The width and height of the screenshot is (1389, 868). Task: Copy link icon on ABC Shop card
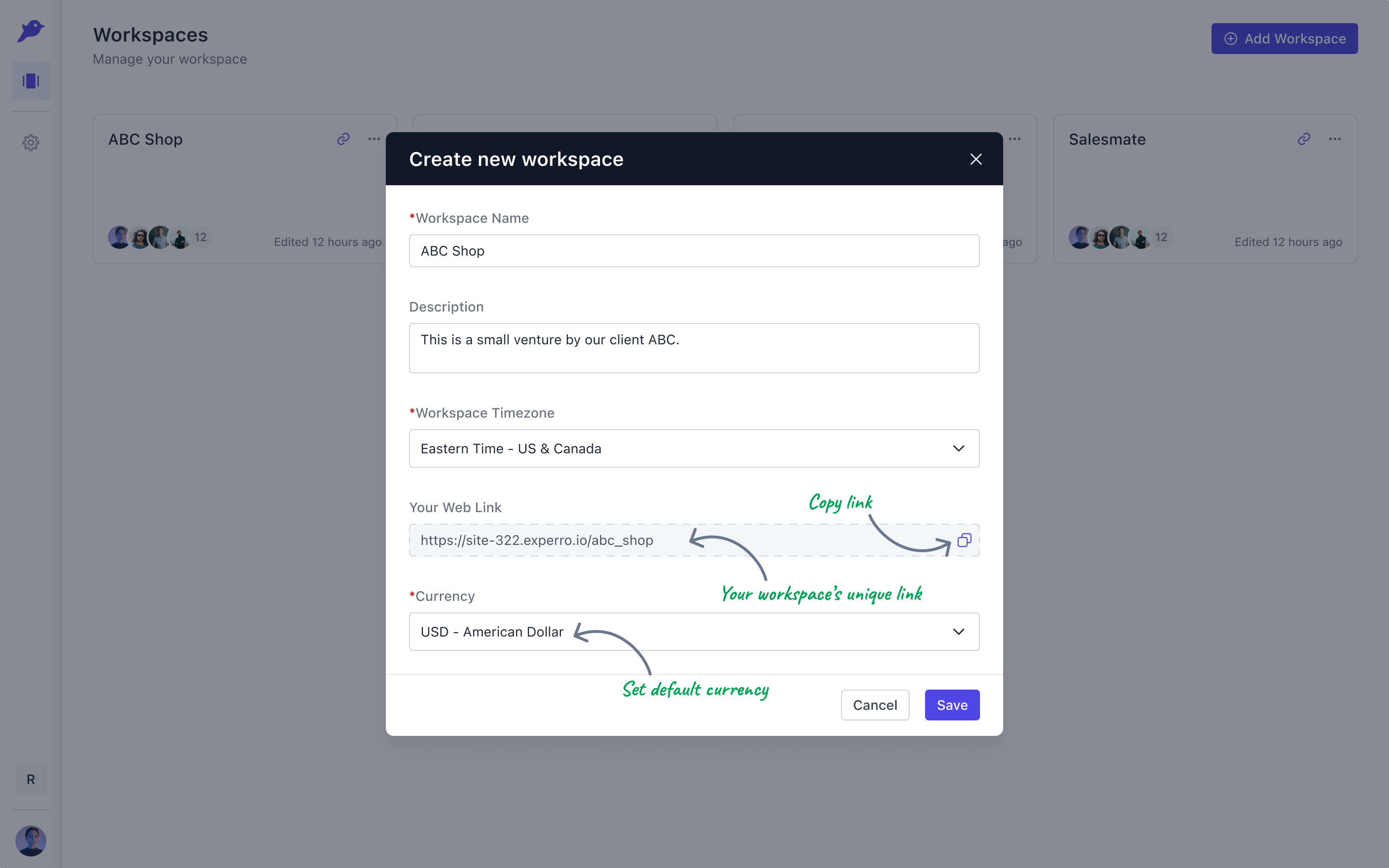coord(343,139)
